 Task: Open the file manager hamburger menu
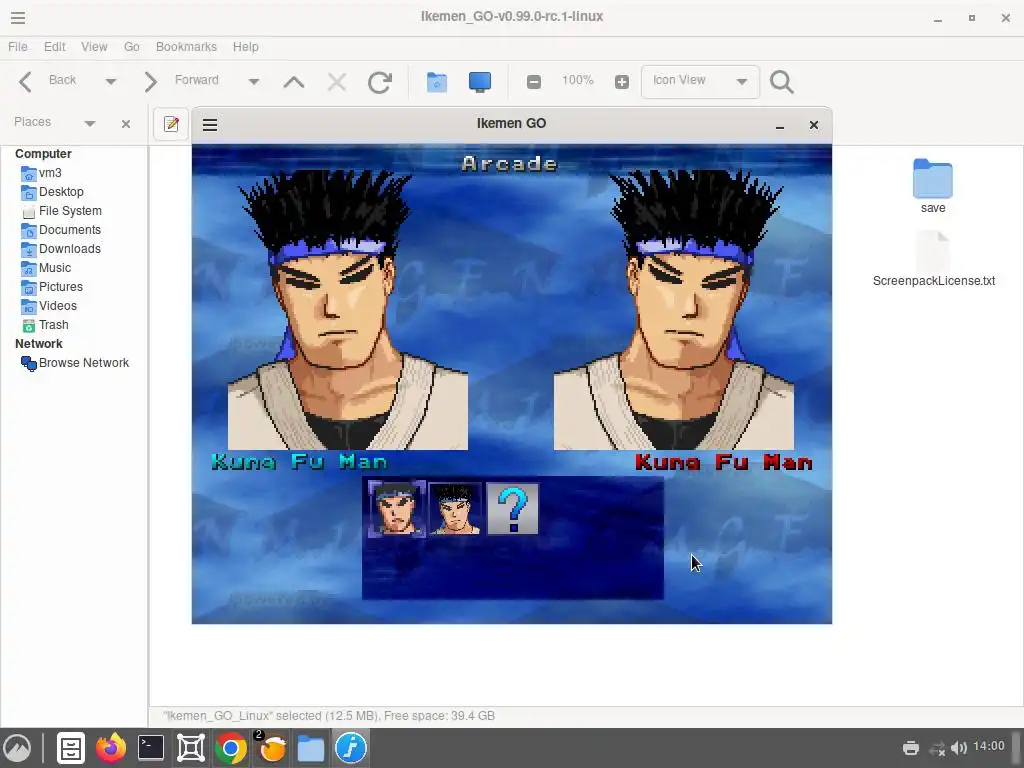18,18
